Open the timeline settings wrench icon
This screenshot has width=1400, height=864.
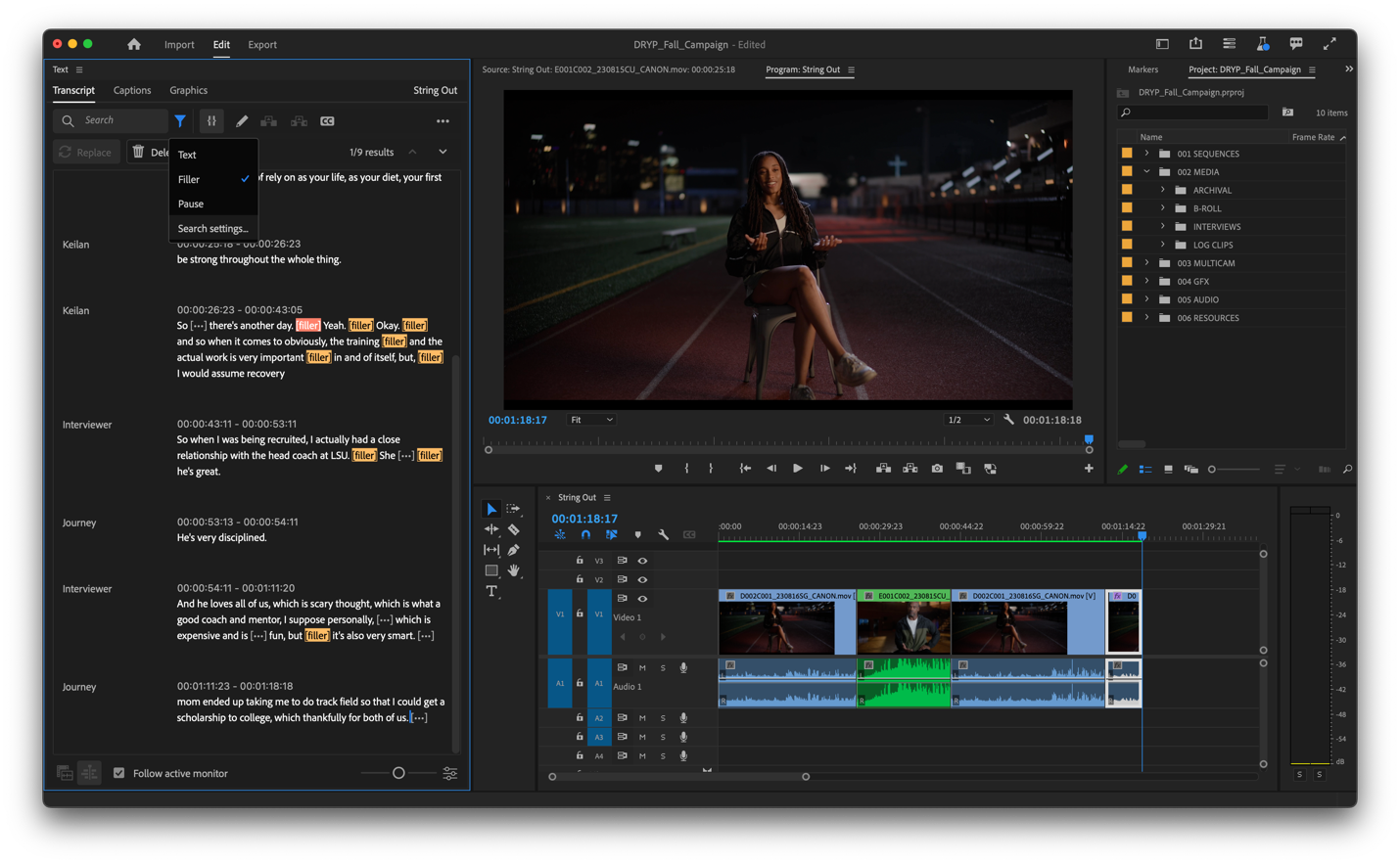pos(661,534)
